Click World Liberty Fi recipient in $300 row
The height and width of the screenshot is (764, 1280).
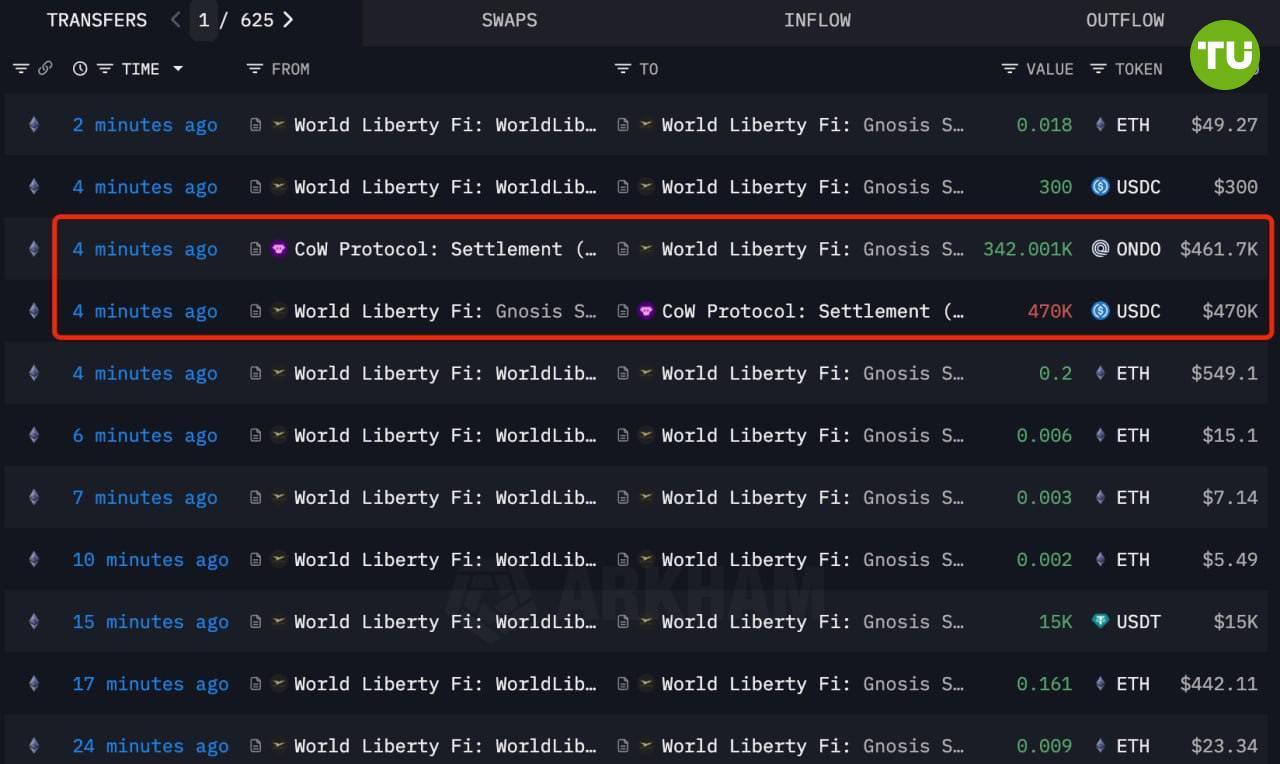[x=813, y=187]
